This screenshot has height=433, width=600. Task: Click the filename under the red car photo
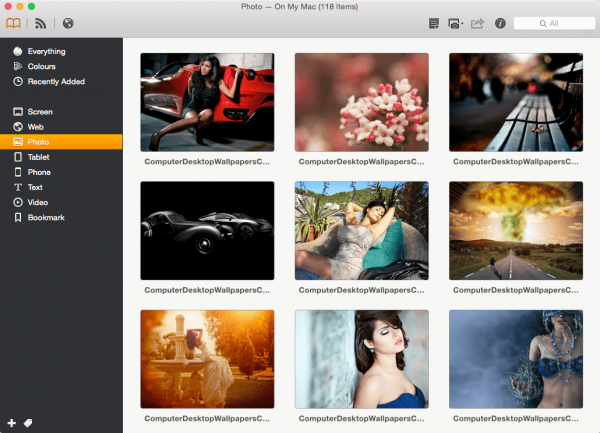tap(207, 162)
